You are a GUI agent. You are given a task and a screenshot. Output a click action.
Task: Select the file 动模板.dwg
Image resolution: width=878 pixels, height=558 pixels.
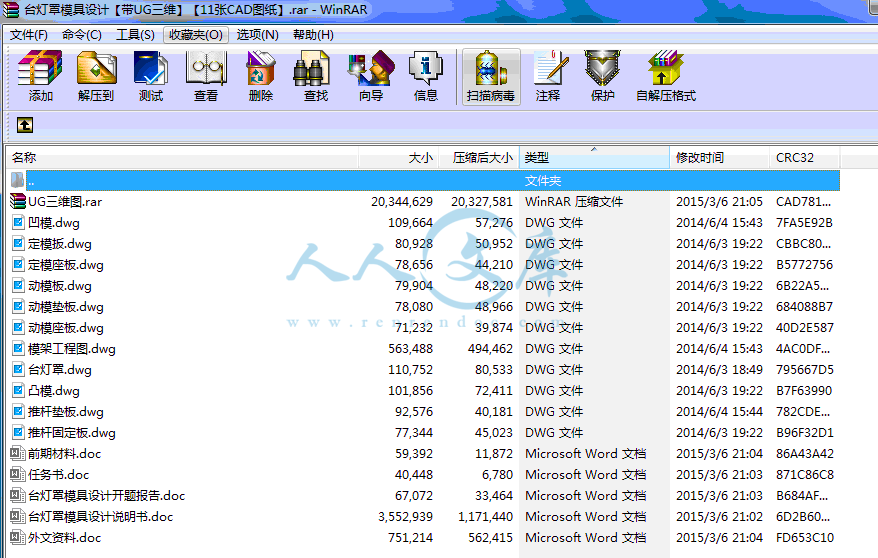[60, 286]
